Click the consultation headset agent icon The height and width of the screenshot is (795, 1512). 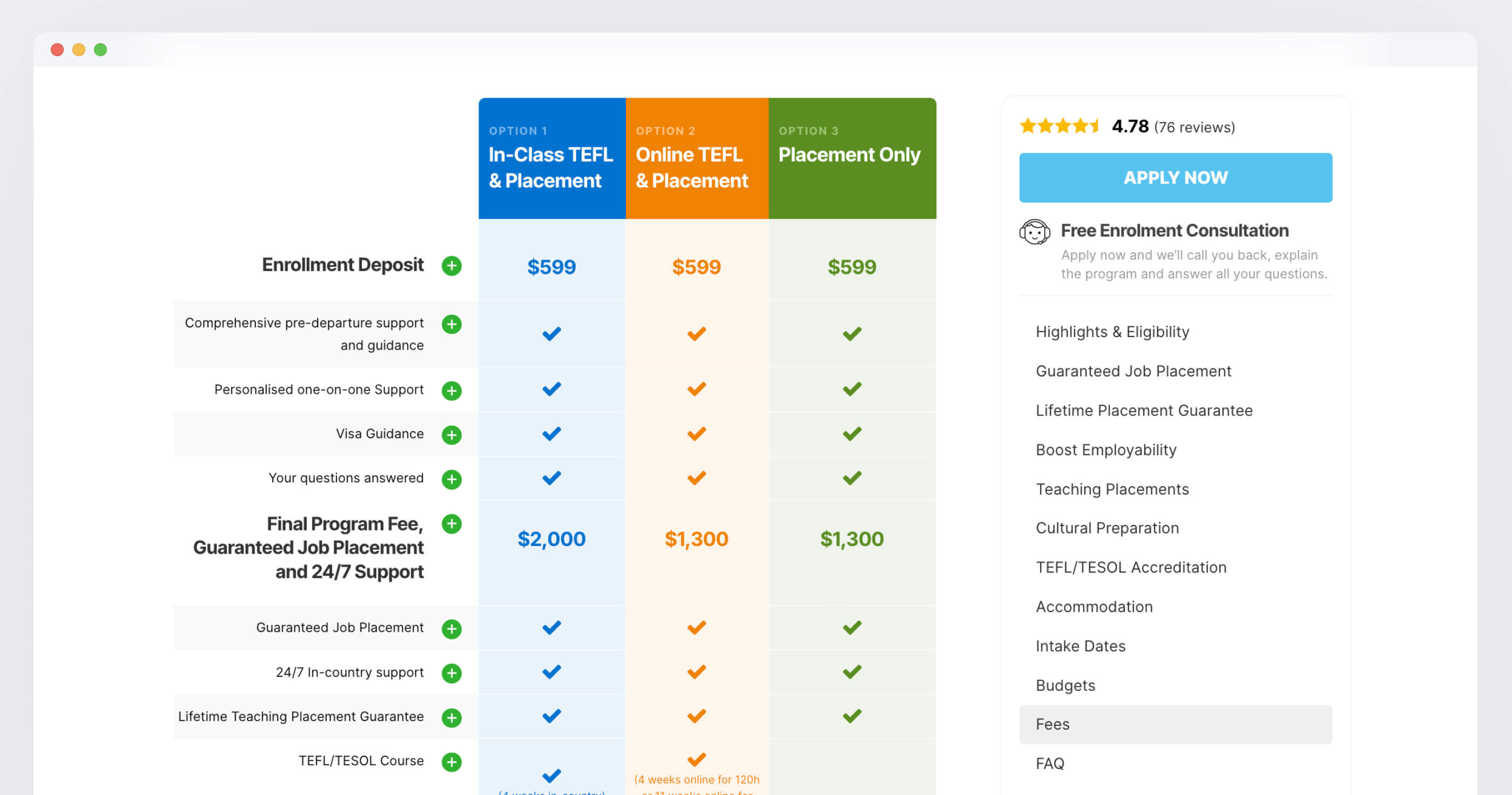click(1034, 231)
